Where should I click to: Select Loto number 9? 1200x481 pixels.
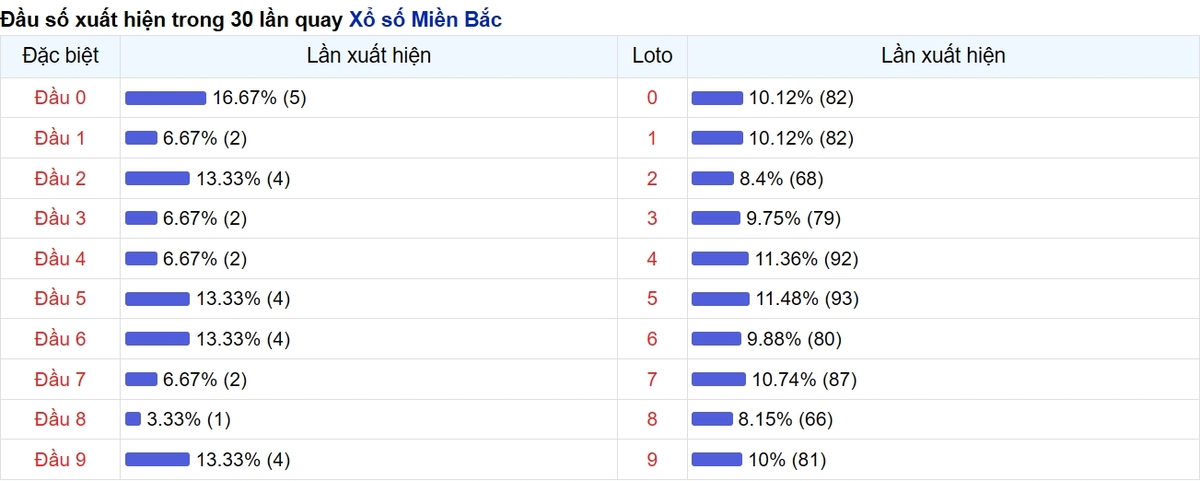coord(652,459)
